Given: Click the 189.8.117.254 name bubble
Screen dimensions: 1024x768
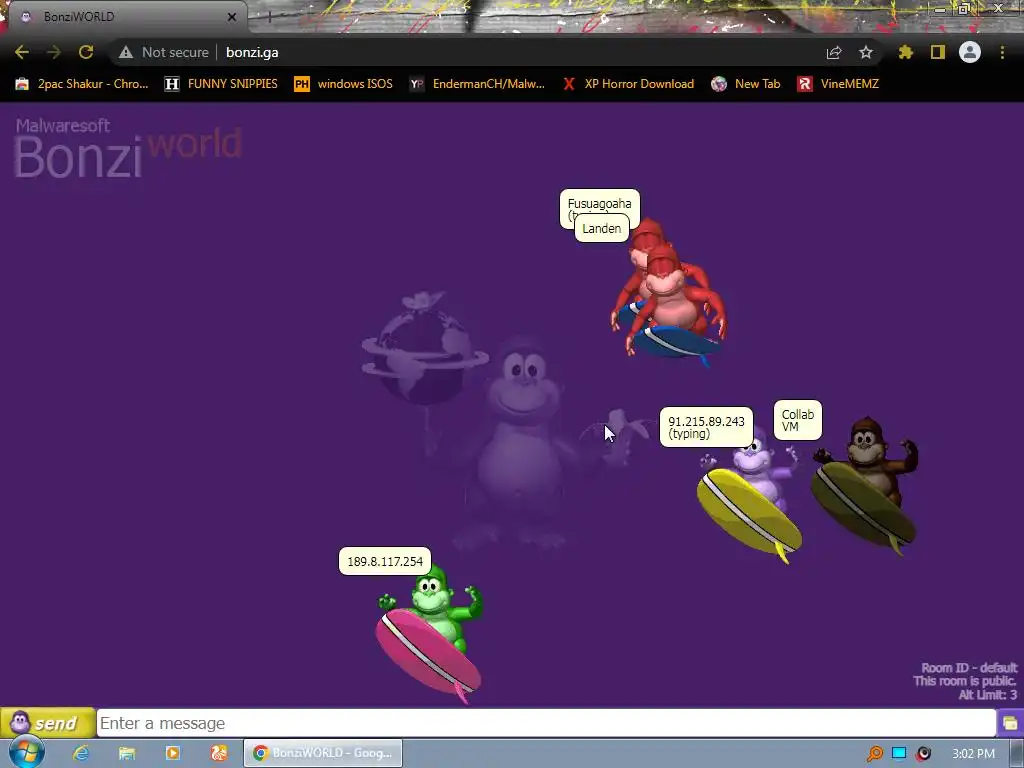Looking at the screenshot, I should (385, 561).
